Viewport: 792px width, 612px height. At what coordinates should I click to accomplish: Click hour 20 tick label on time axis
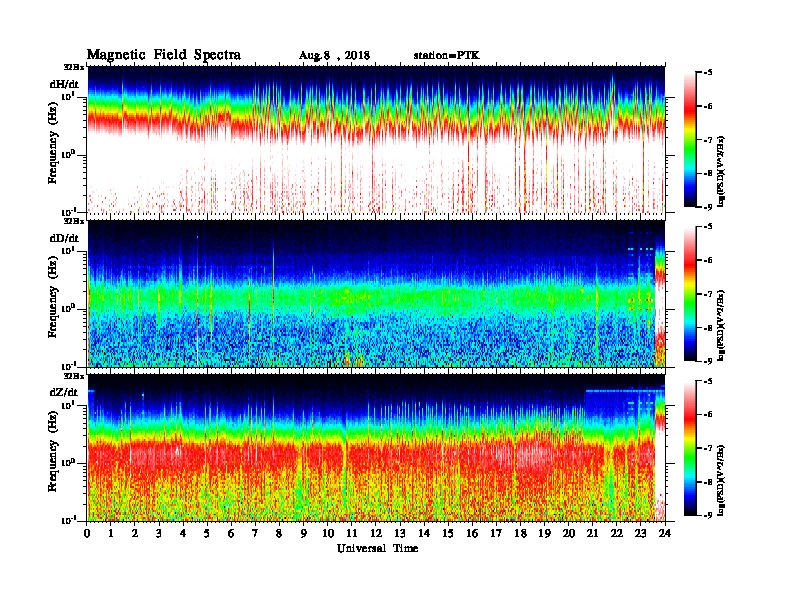[568, 533]
